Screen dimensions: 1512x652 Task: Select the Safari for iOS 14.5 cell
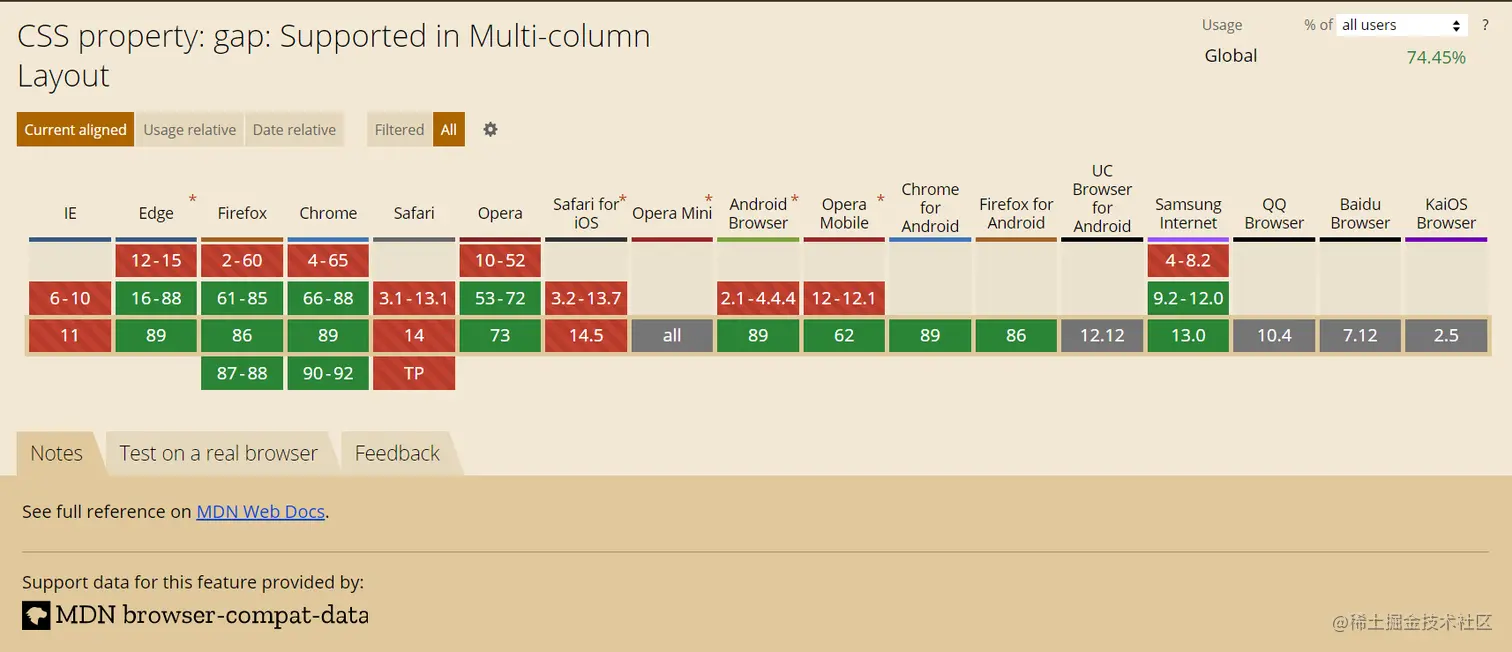tap(586, 336)
